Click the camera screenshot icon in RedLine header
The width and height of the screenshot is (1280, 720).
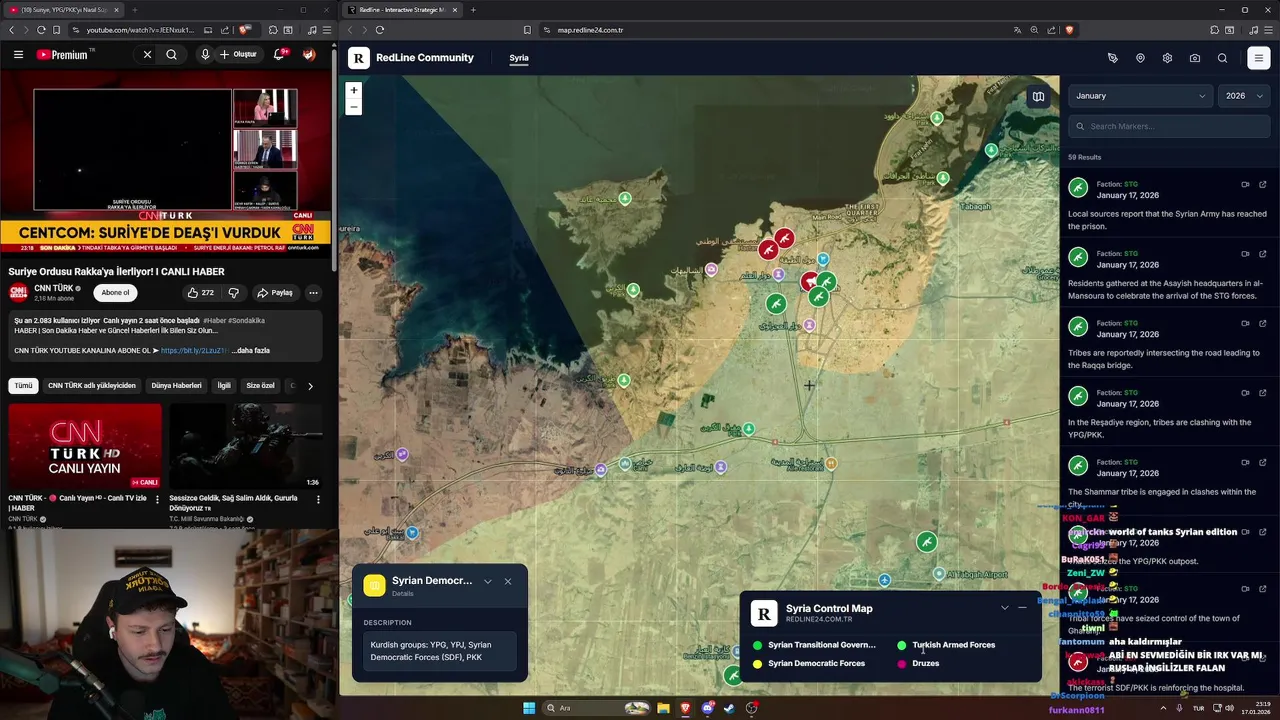point(1195,58)
